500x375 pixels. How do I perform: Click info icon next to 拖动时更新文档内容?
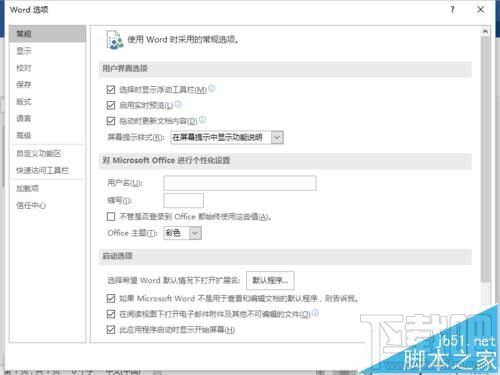(x=202, y=120)
